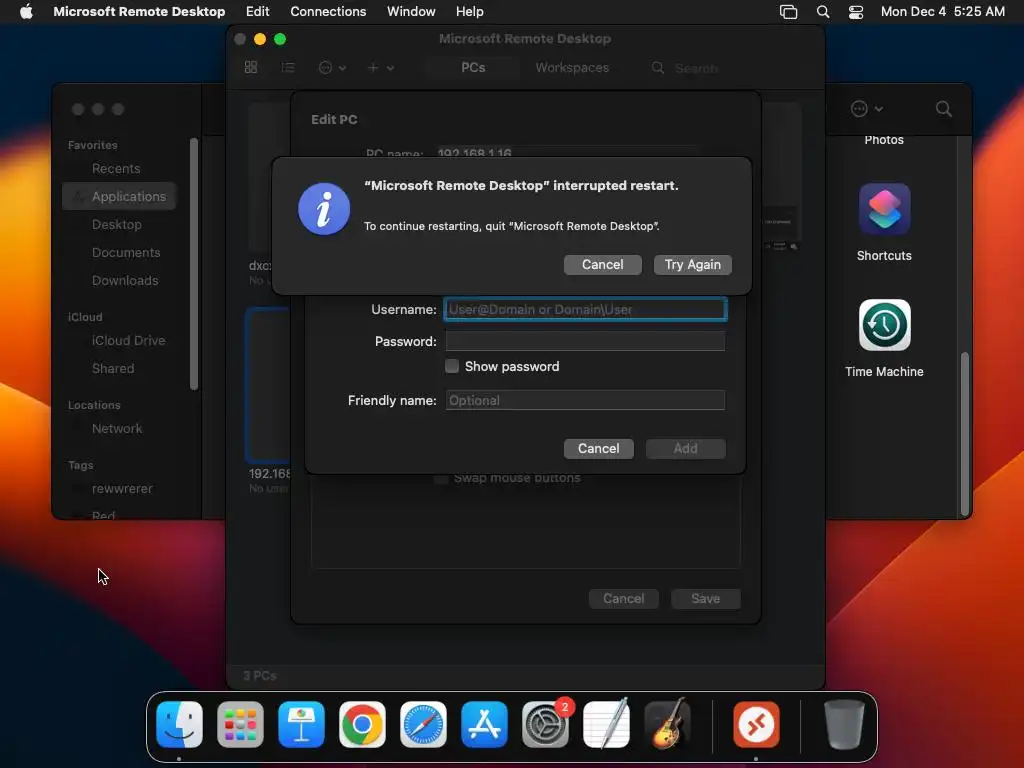Viewport: 1024px width, 768px height.
Task: Open the Help menu
Action: coord(470,12)
